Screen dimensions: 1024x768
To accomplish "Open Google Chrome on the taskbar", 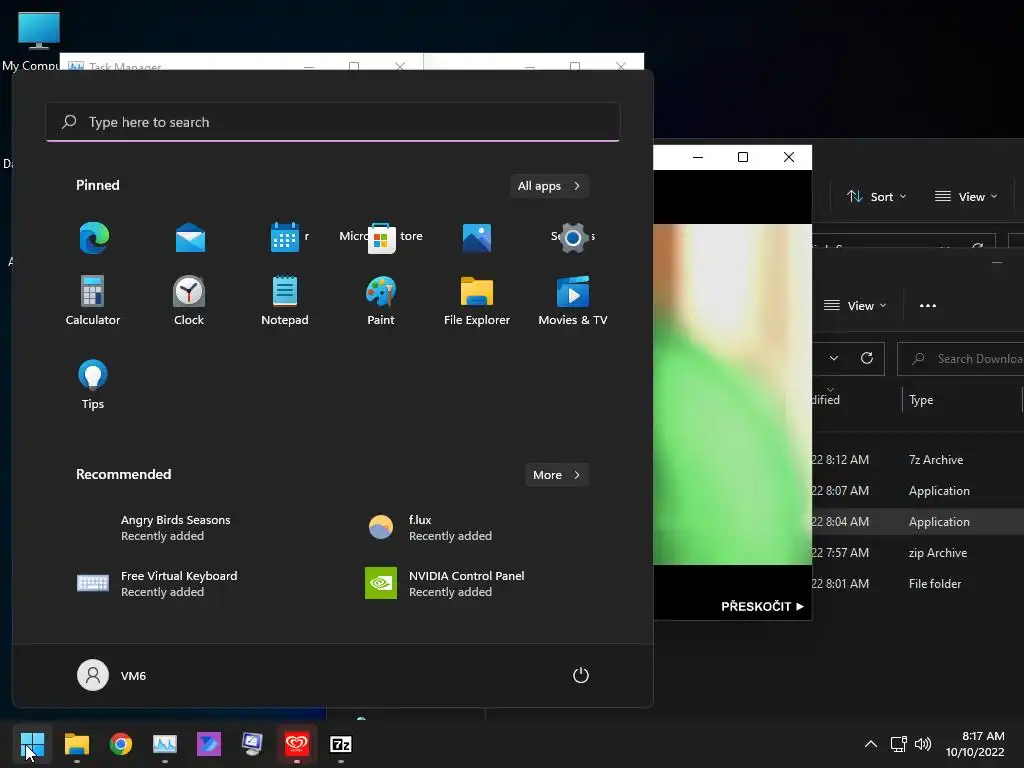I will click(121, 744).
